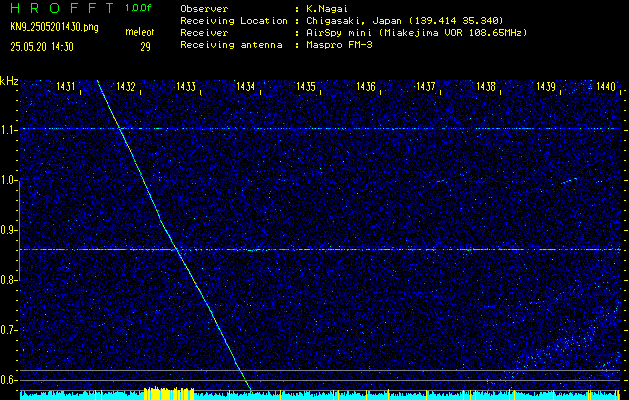Click the date stamp 25.05.20 14:30

click(42, 47)
